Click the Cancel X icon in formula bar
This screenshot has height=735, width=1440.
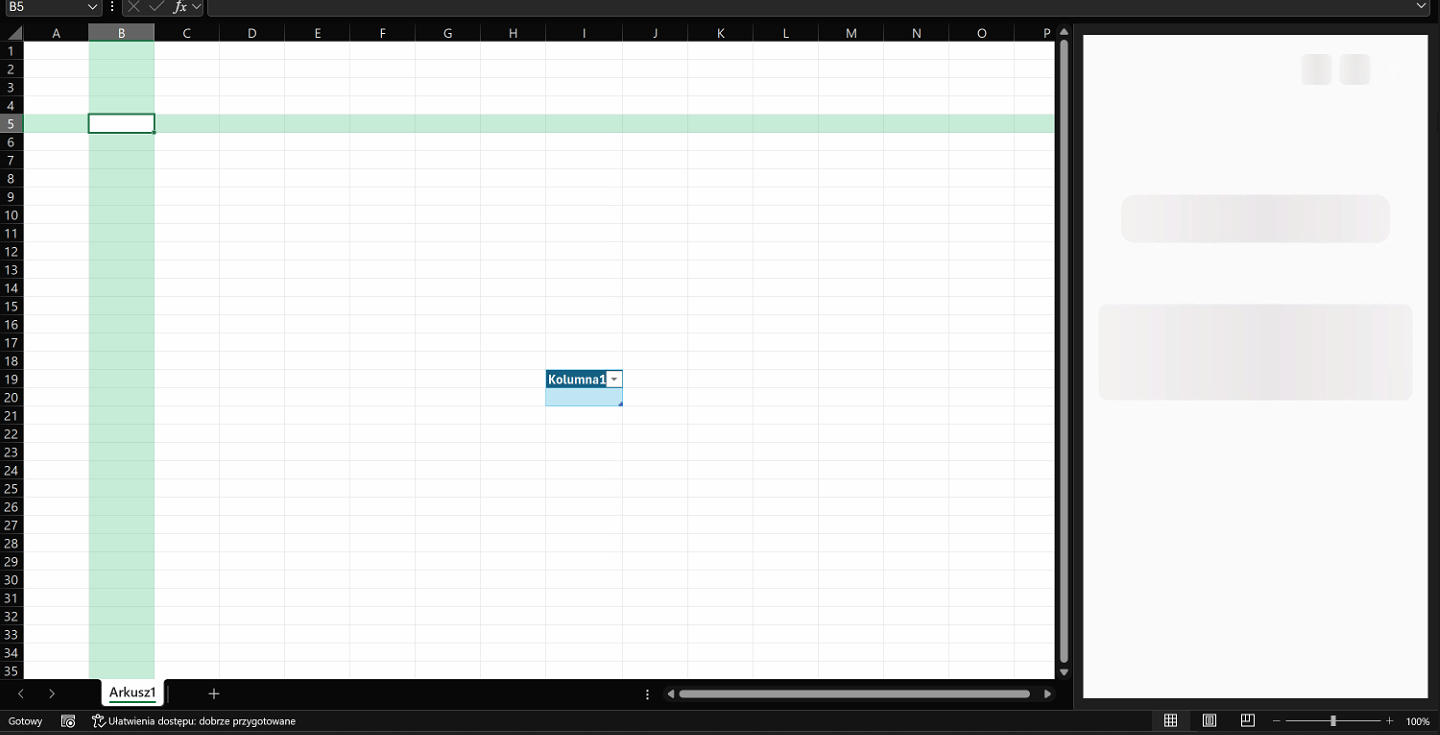(x=133, y=7)
